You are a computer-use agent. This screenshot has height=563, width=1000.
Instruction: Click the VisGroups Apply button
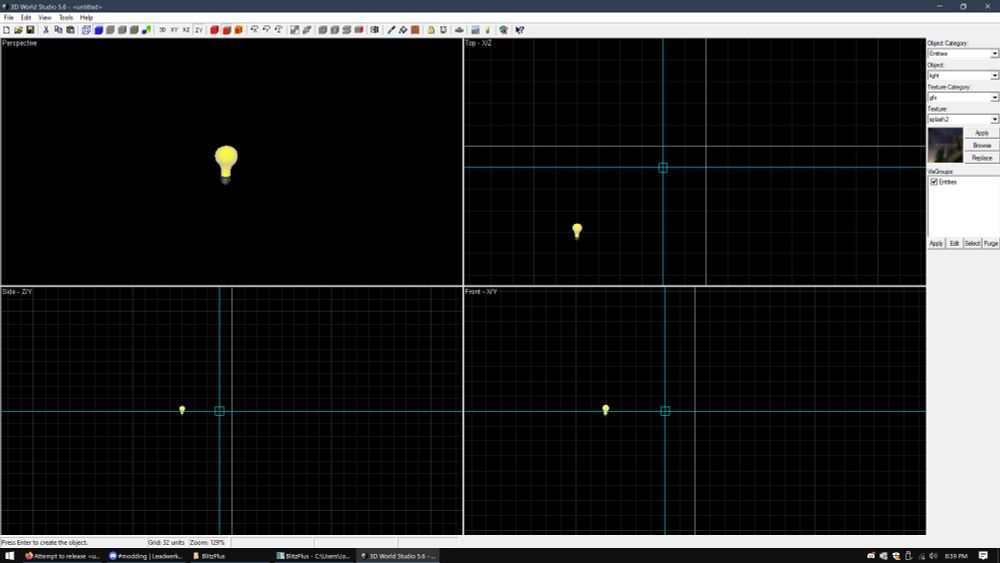(936, 244)
